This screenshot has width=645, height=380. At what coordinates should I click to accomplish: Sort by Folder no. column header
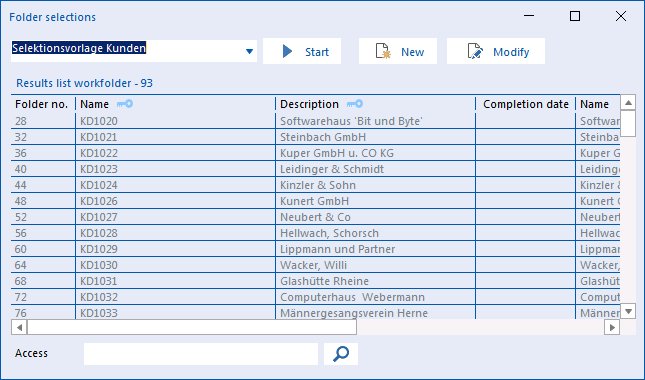(42, 104)
